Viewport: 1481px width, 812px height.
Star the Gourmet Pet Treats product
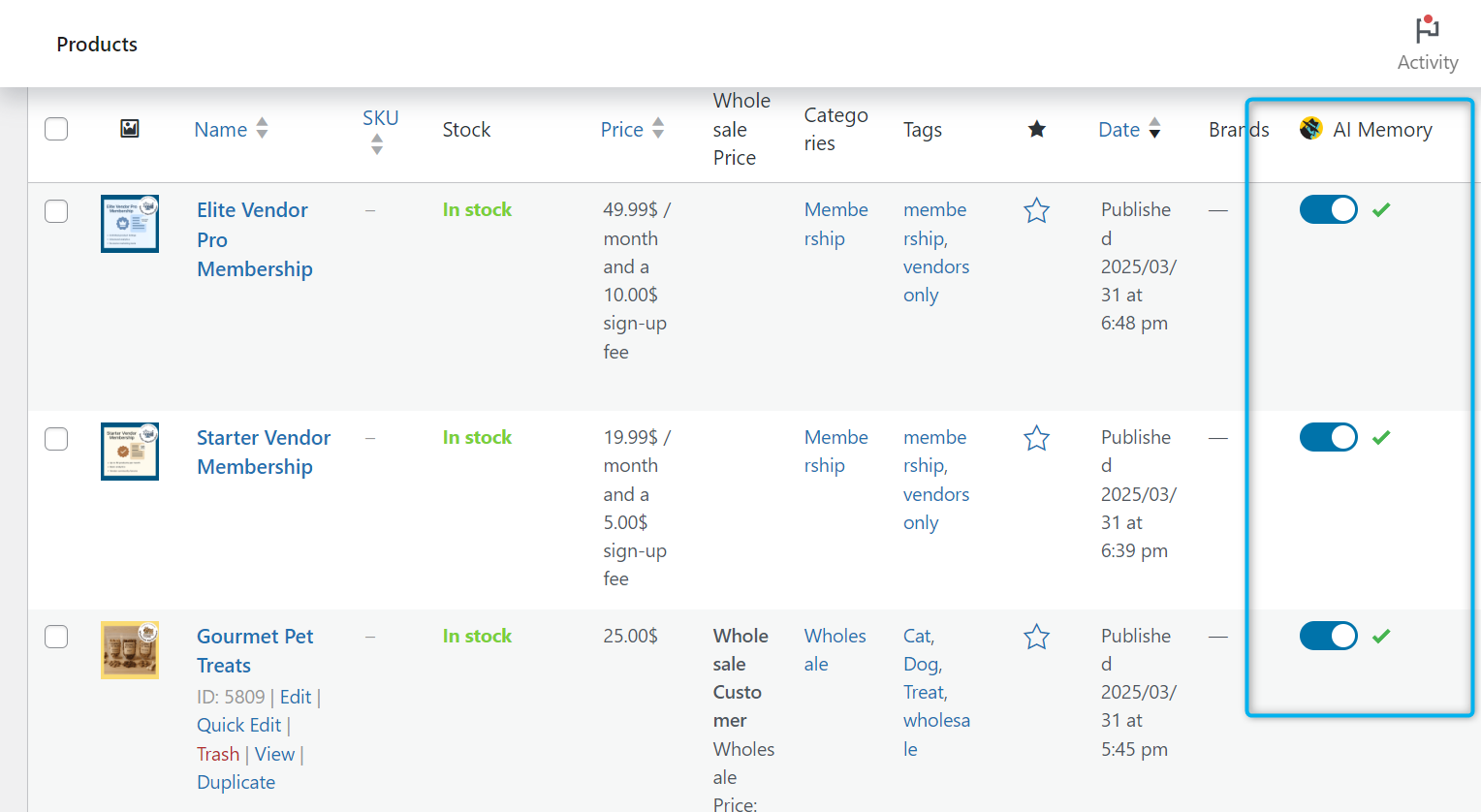tap(1037, 637)
